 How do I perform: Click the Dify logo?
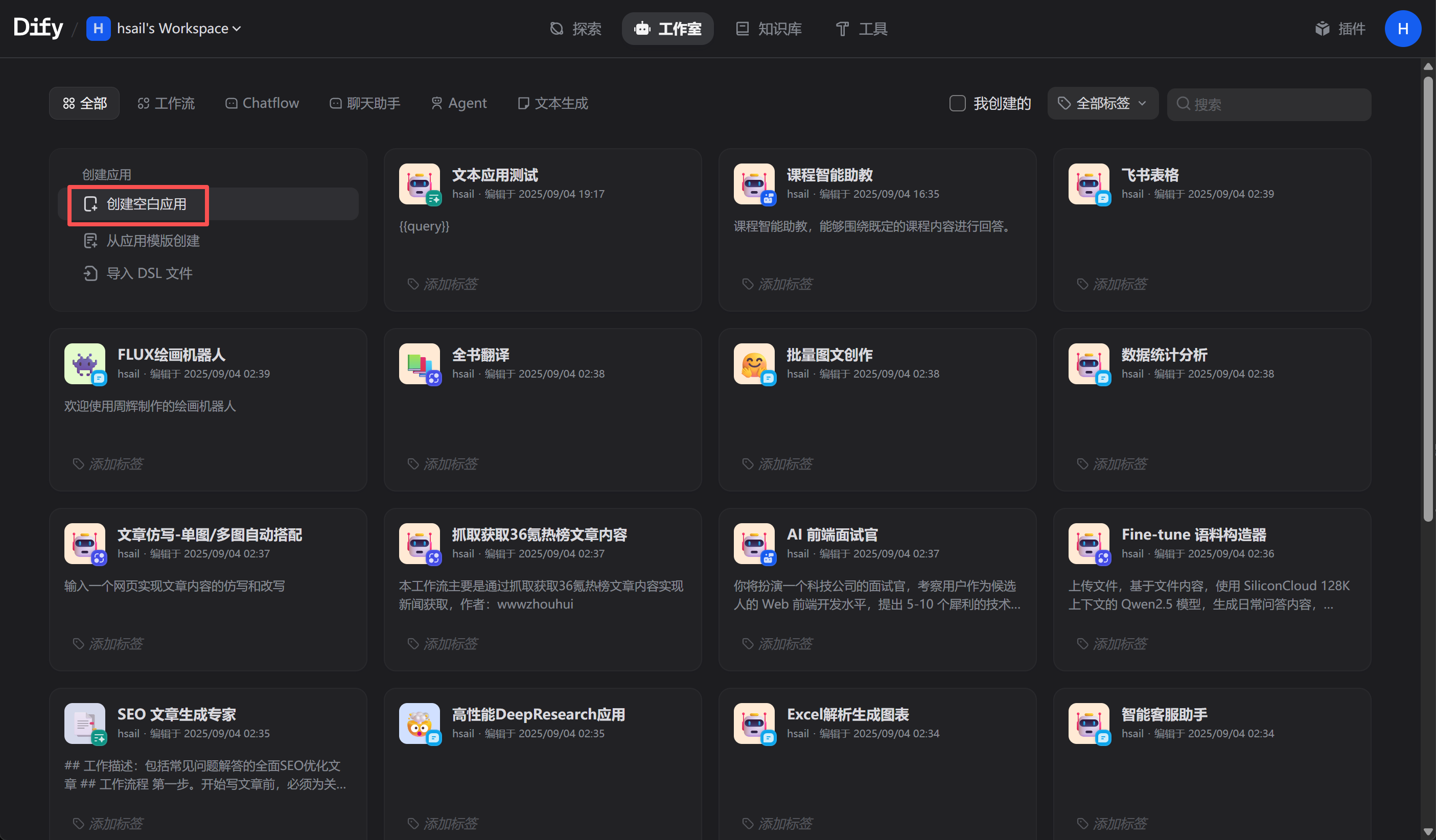(38, 28)
